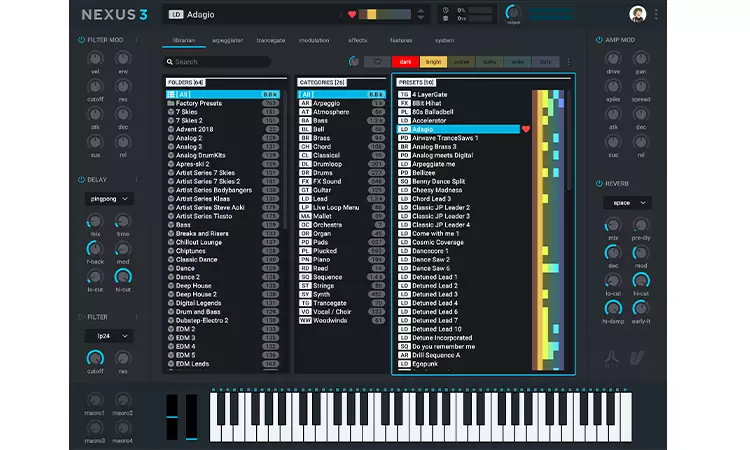Image resolution: width=750 pixels, height=450 pixels.
Task: Open the tag filter three-dot options
Action: (x=568, y=62)
